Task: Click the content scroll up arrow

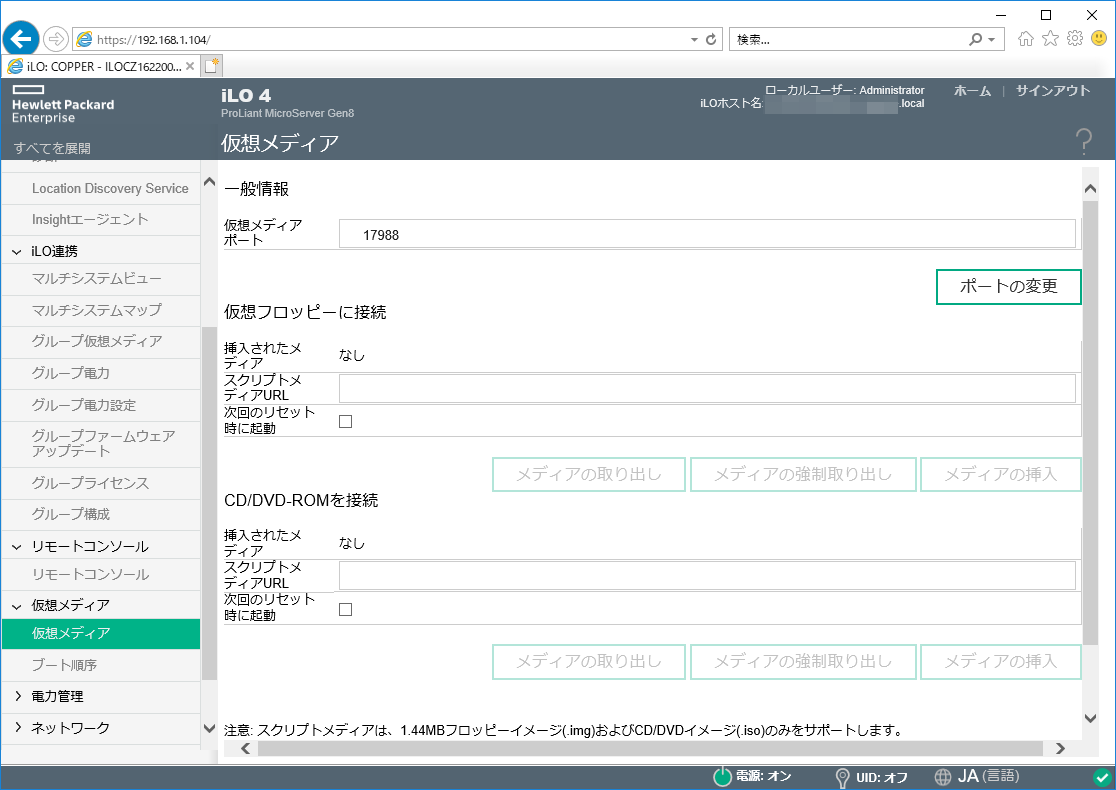Action: [x=1090, y=189]
